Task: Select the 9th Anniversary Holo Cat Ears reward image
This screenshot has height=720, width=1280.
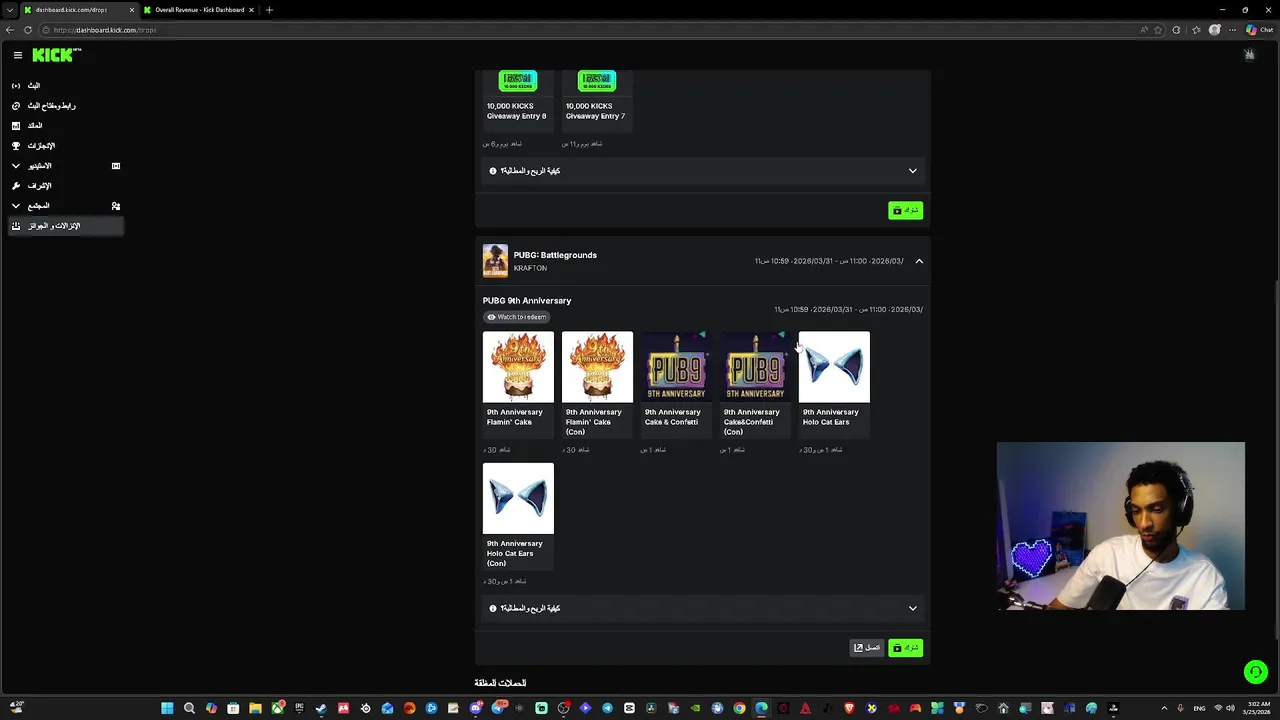Action: coord(834,367)
